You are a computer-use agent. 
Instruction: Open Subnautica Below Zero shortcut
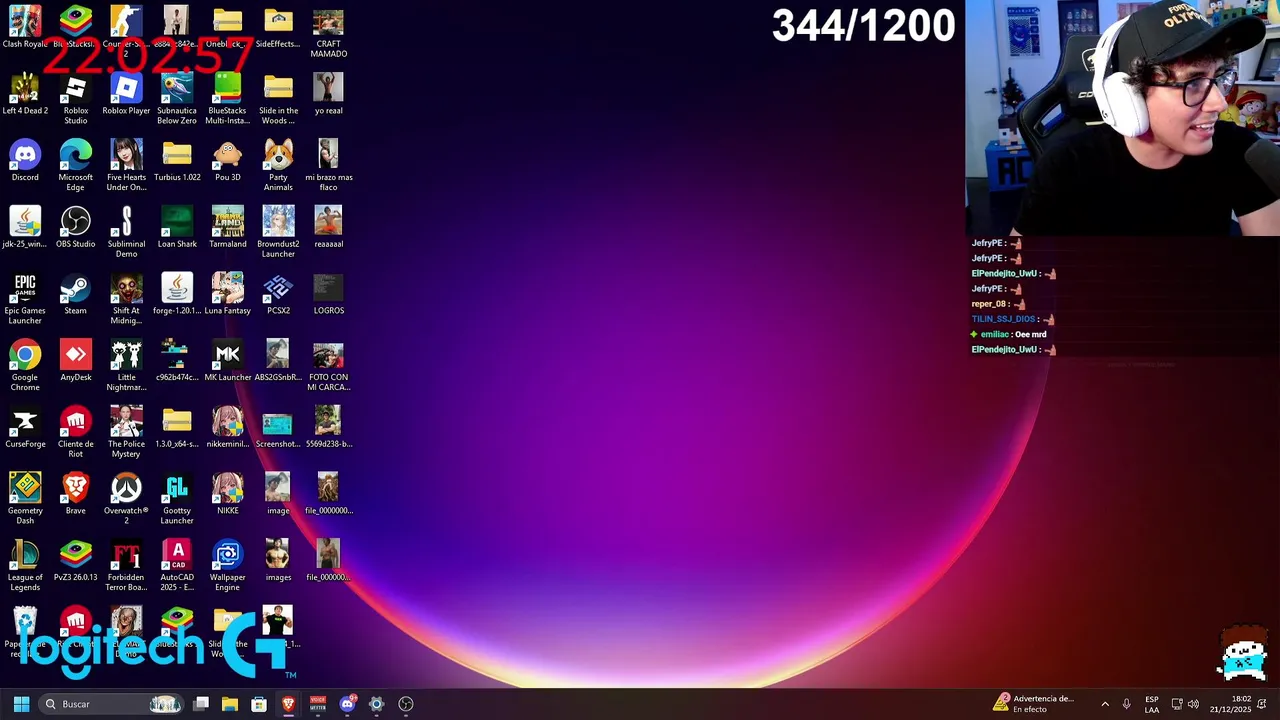coord(177,99)
